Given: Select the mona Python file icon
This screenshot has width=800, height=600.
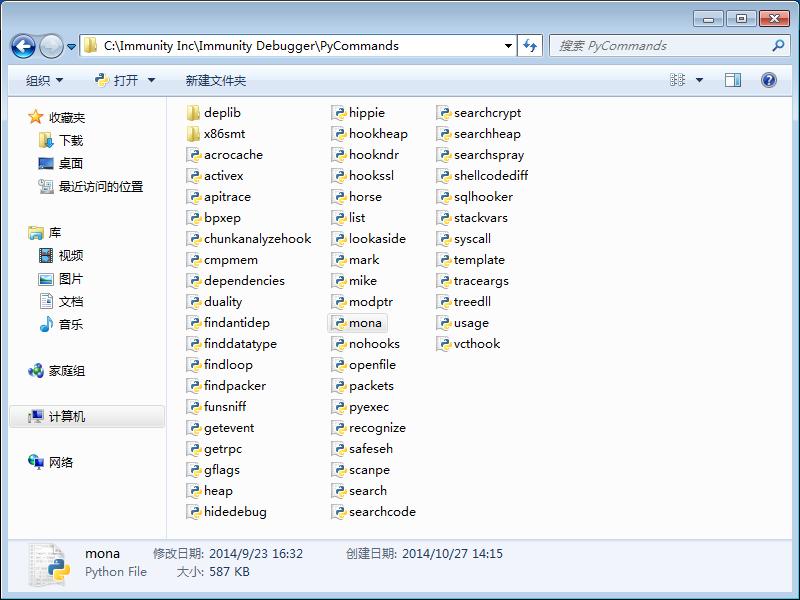Looking at the screenshot, I should [338, 323].
